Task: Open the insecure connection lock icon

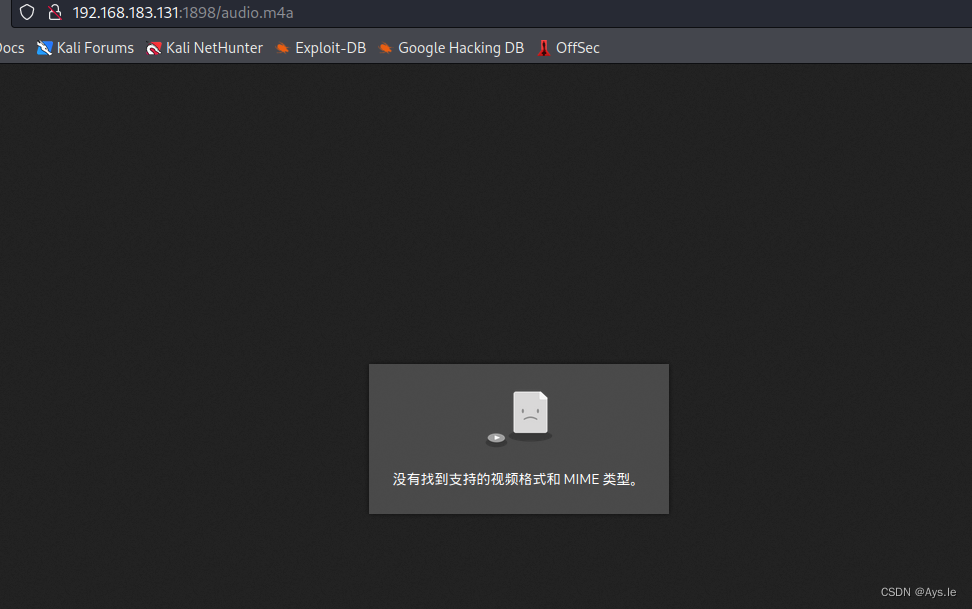Action: [55, 12]
